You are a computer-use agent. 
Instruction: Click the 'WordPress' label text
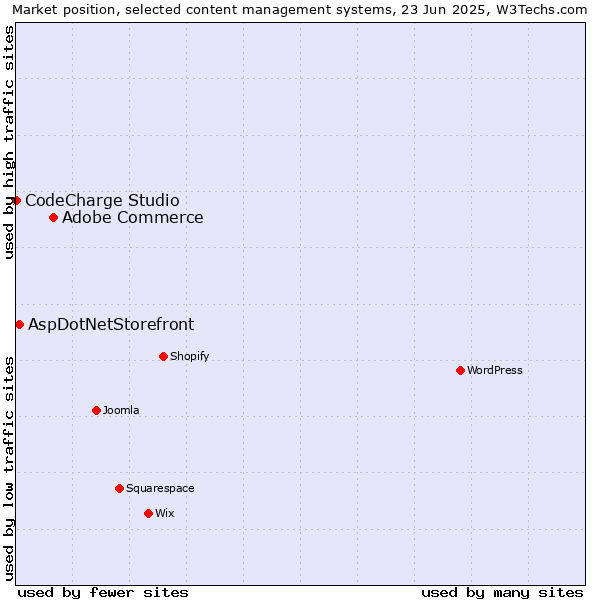pyautogui.click(x=495, y=370)
